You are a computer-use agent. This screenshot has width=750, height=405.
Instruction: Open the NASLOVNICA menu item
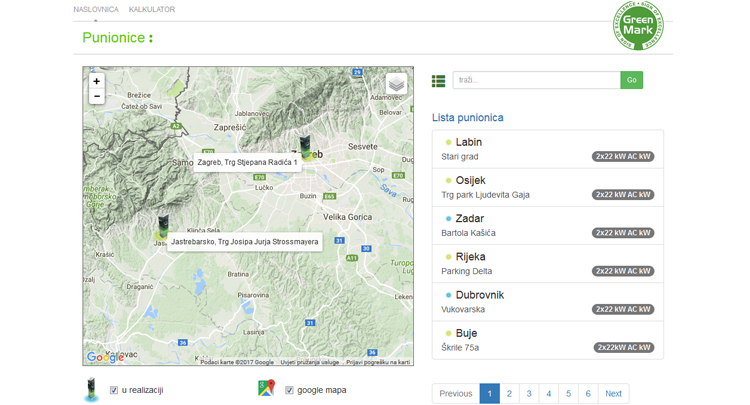click(96, 10)
